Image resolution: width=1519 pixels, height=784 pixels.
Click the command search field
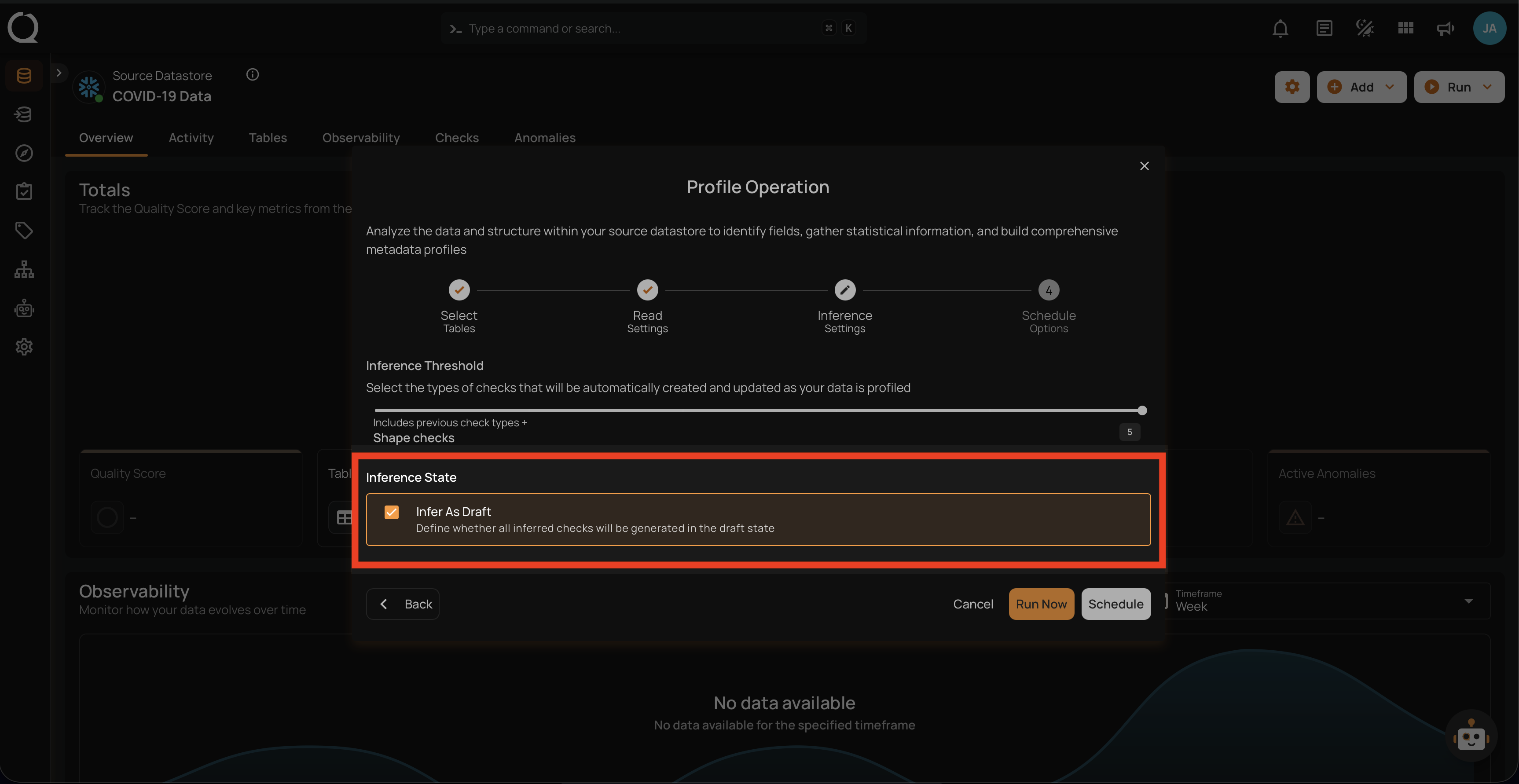(x=649, y=28)
